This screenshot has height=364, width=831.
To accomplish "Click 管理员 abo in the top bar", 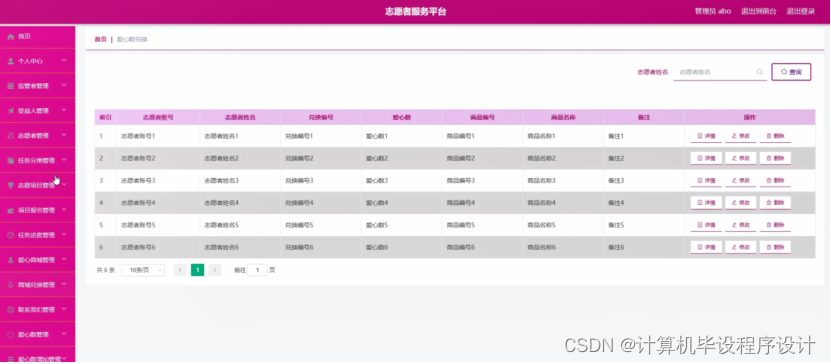I will tap(713, 11).
